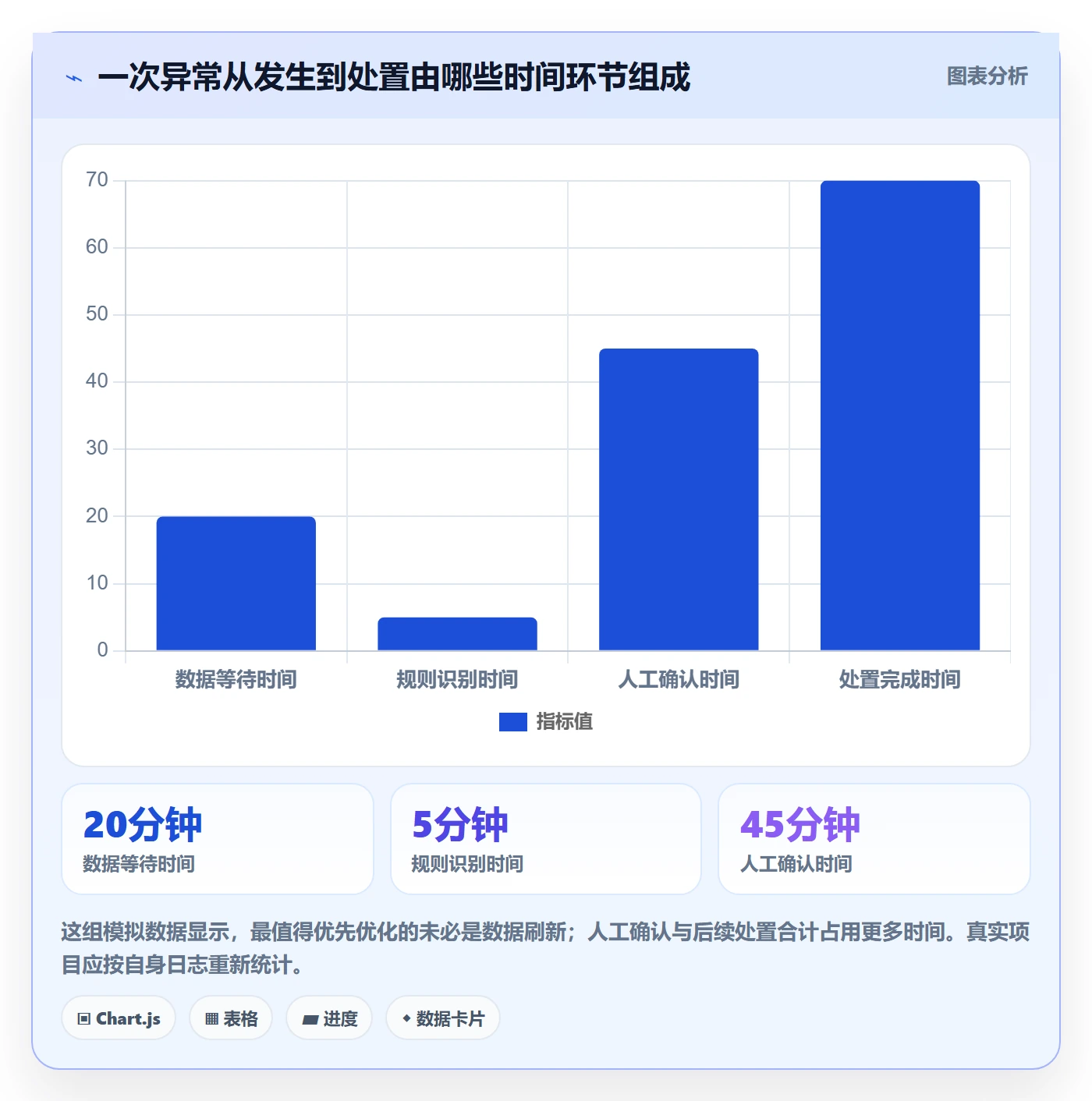The height and width of the screenshot is (1101, 1092).
Task: Click the Chart.js chip square icon
Action: [x=84, y=1019]
